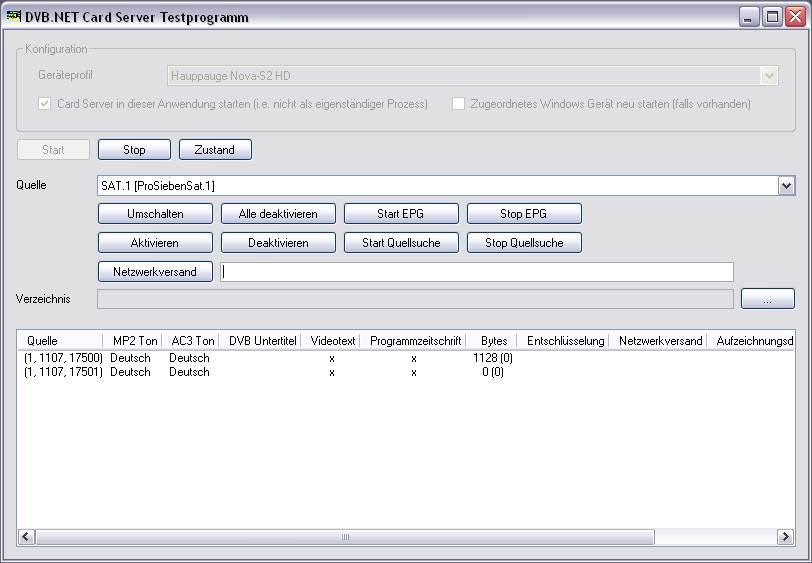Image resolution: width=812 pixels, height=563 pixels.
Task: Click the DVB.NET application icon in title bar
Action: pos(14,17)
